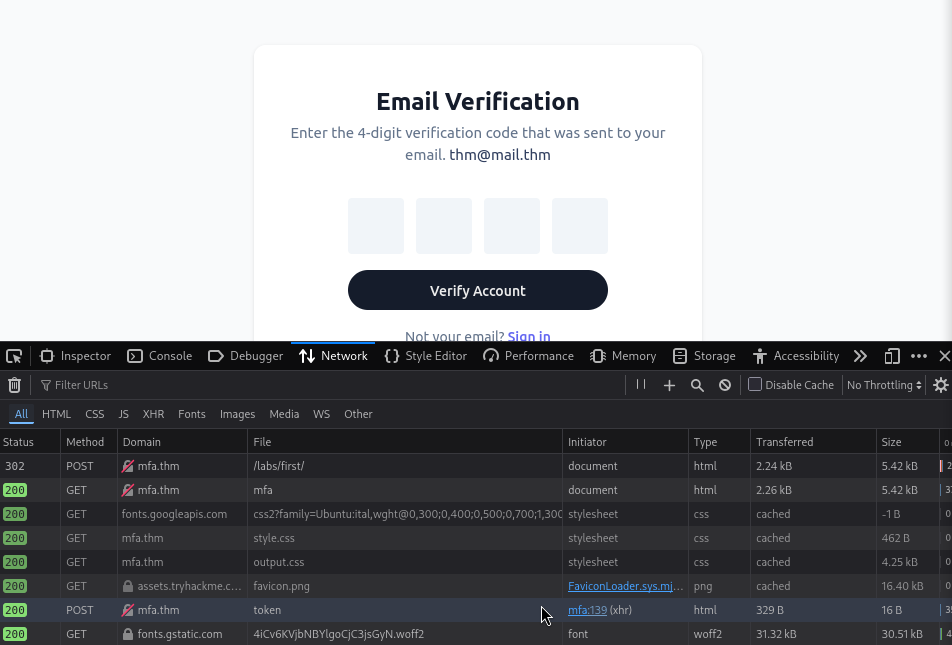Pause network recording

[x=641, y=384]
